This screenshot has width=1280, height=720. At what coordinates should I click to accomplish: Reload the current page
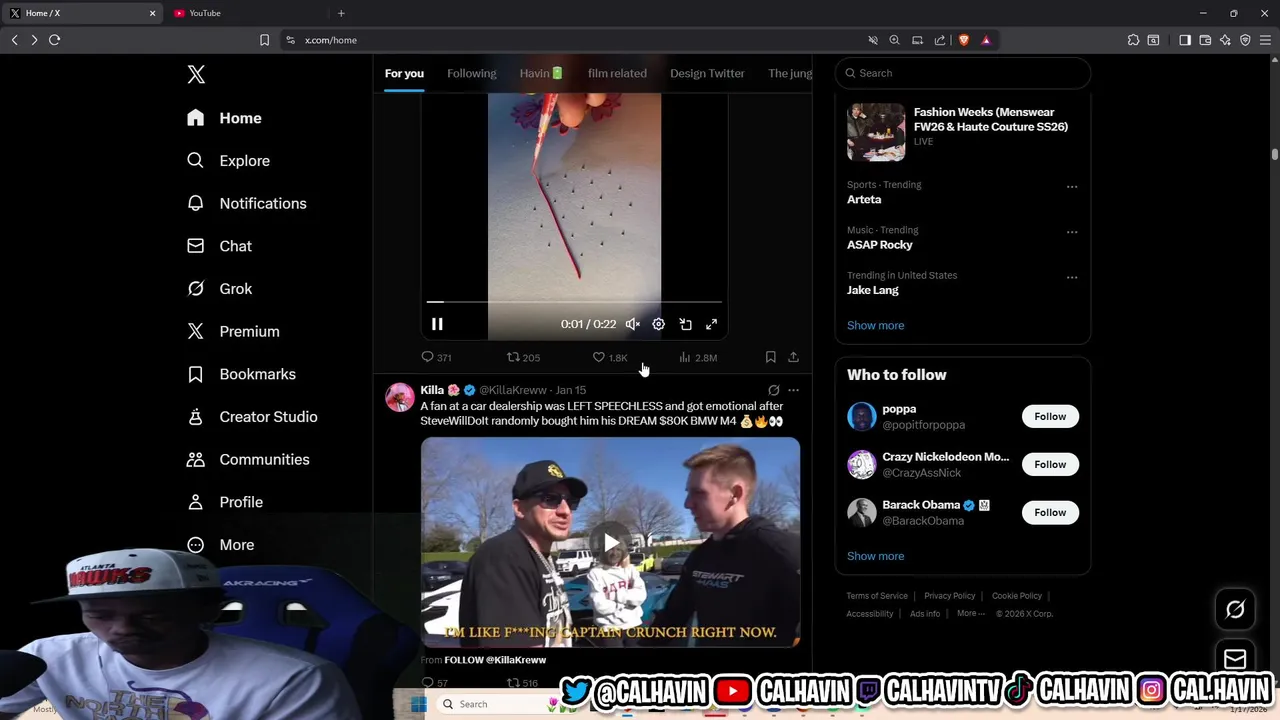coord(54,40)
